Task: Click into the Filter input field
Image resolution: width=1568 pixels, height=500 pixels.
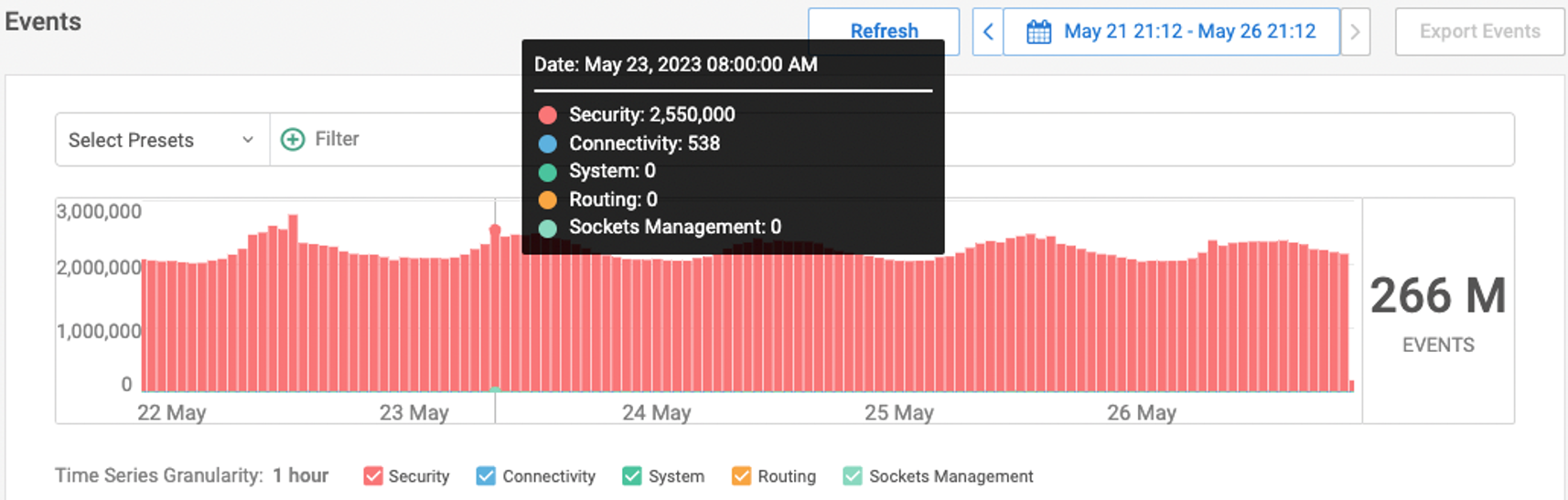Action: (x=892, y=140)
